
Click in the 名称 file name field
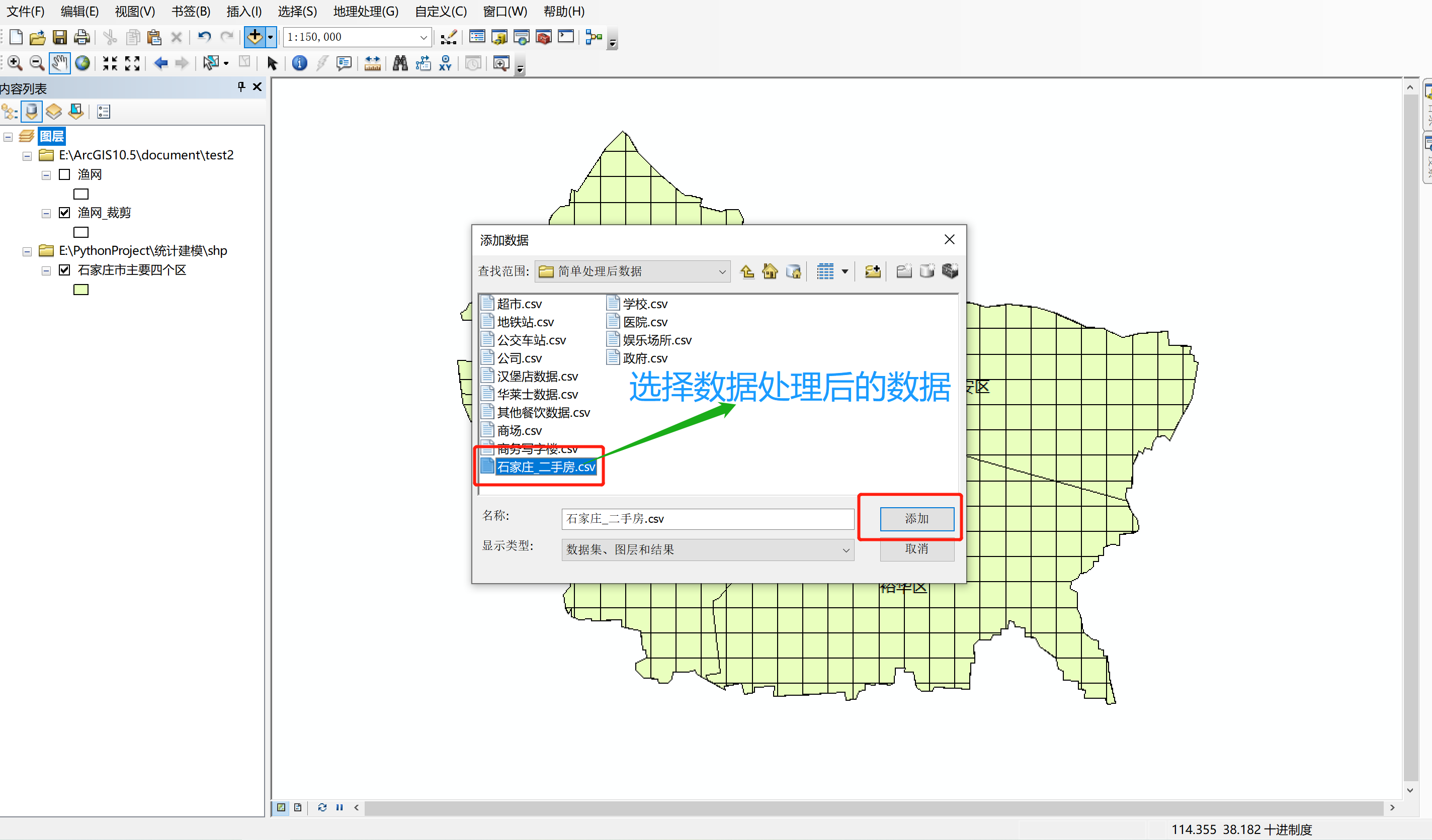pyautogui.click(x=708, y=519)
